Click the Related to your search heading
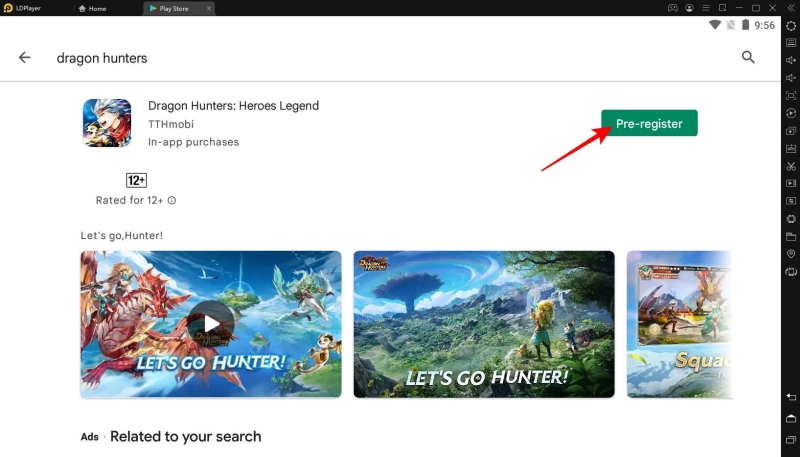This screenshot has width=800, height=457. (x=186, y=437)
